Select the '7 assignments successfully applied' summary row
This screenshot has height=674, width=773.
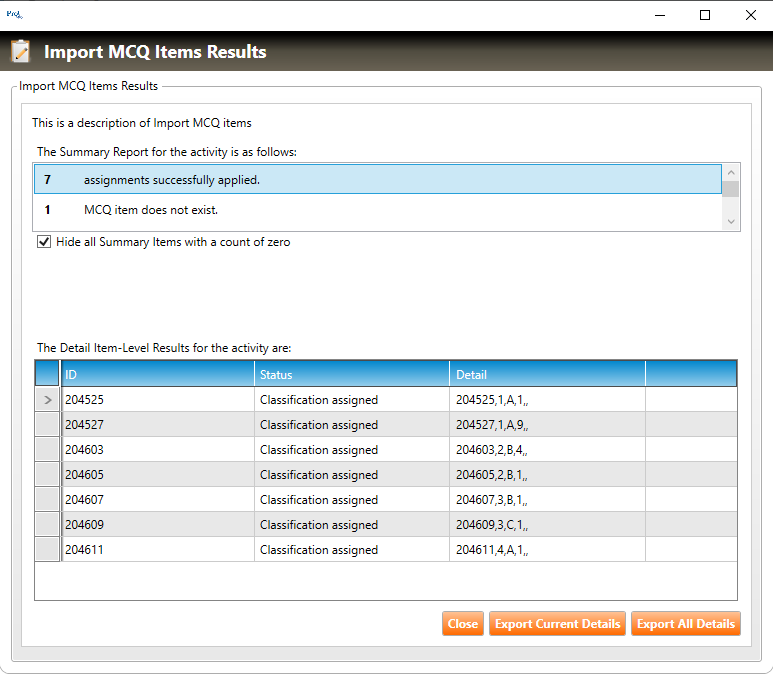coord(377,180)
